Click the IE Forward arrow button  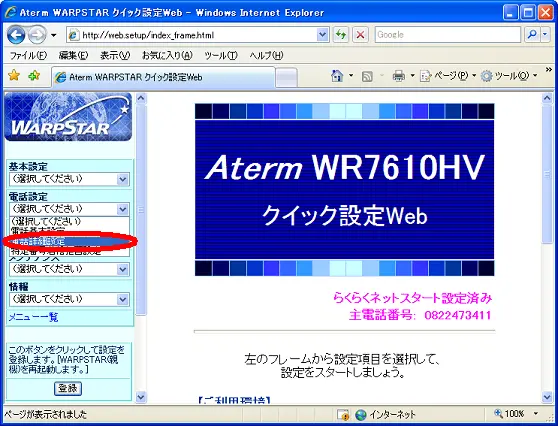pos(37,35)
